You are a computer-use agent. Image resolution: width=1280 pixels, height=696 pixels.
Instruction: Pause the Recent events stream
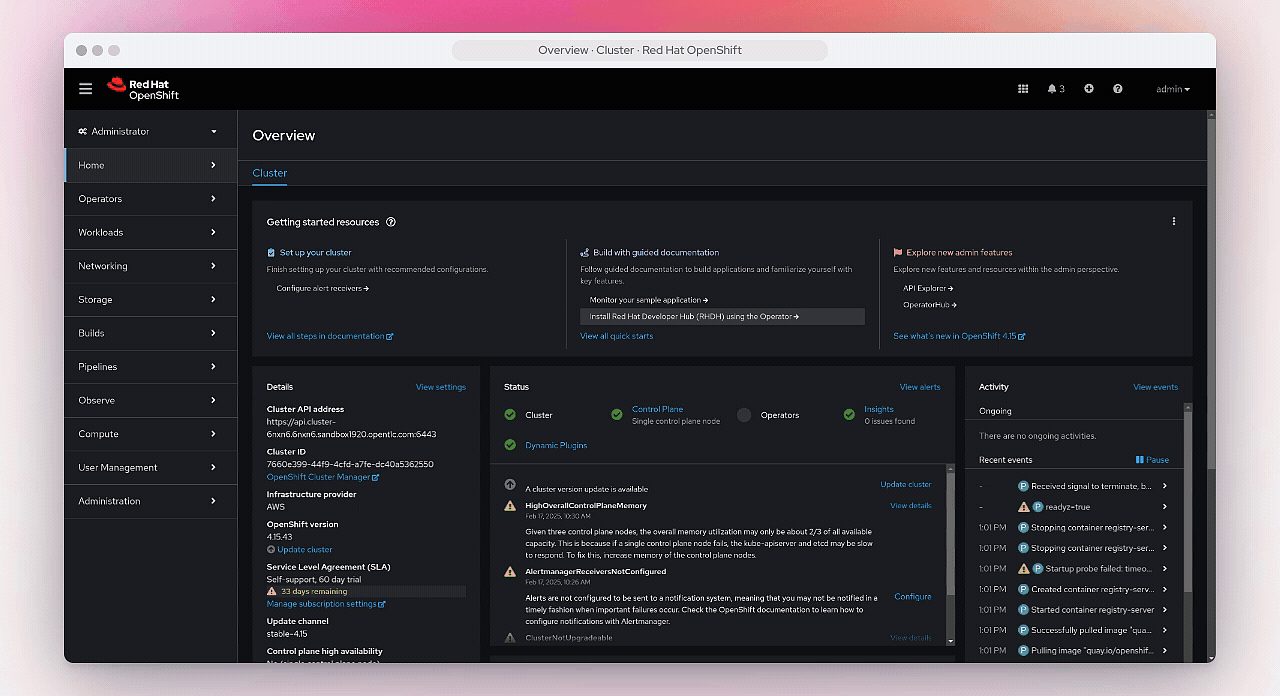[x=1152, y=460]
